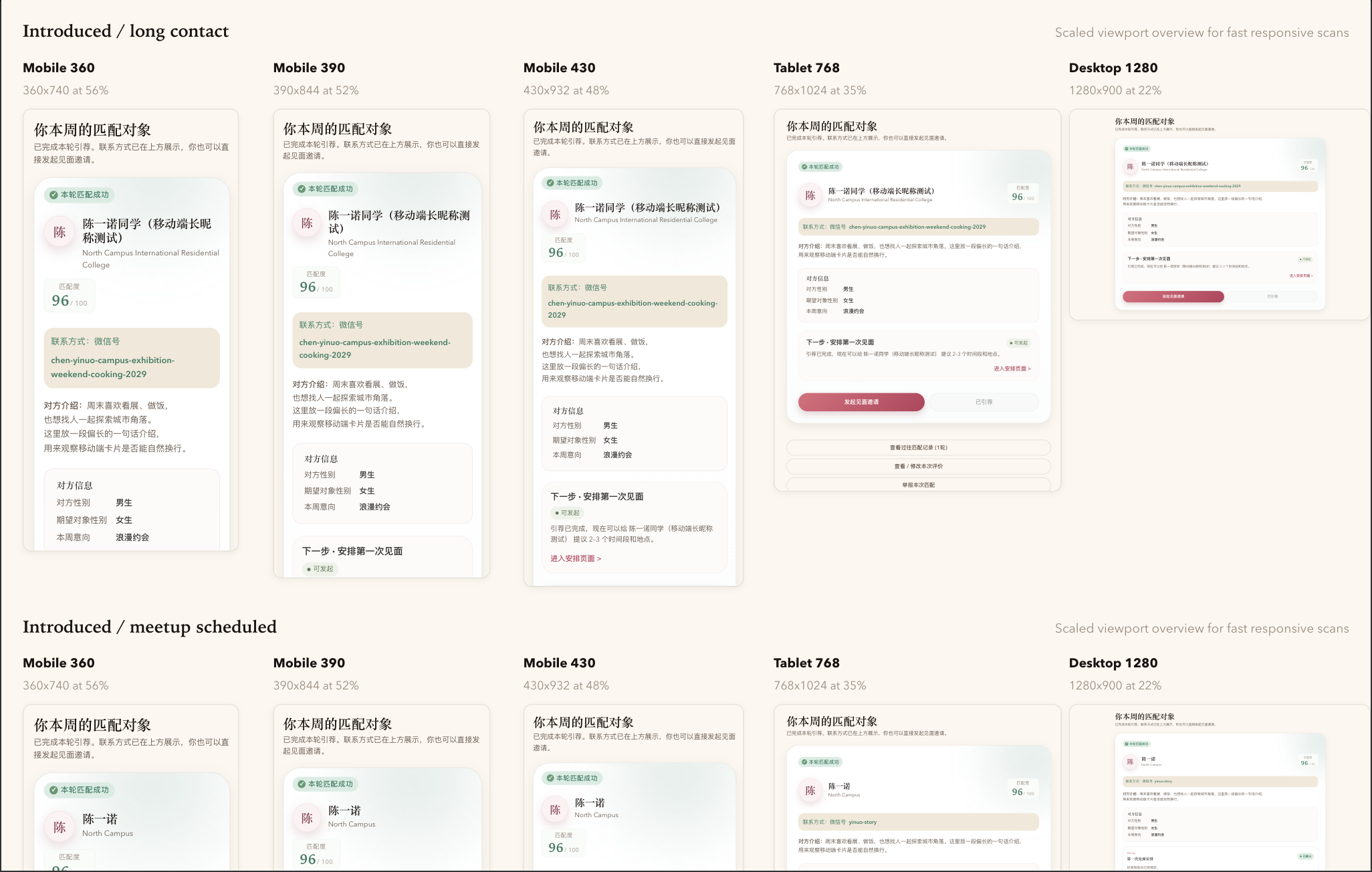Click 浪漫约会 value in long contact Mobile 360

[x=132, y=538]
